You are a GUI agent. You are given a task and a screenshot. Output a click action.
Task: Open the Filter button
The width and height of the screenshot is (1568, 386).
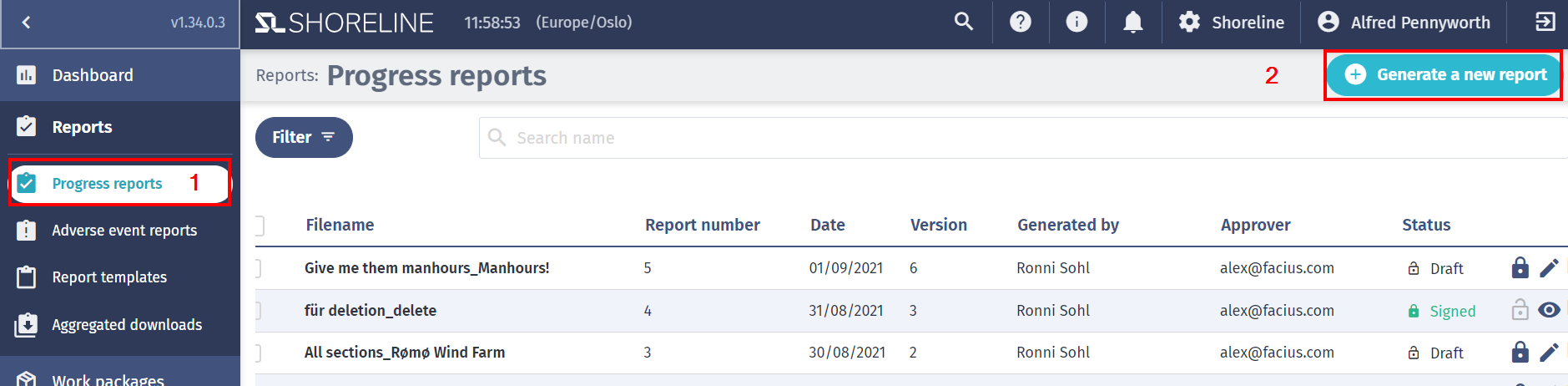pyautogui.click(x=304, y=137)
